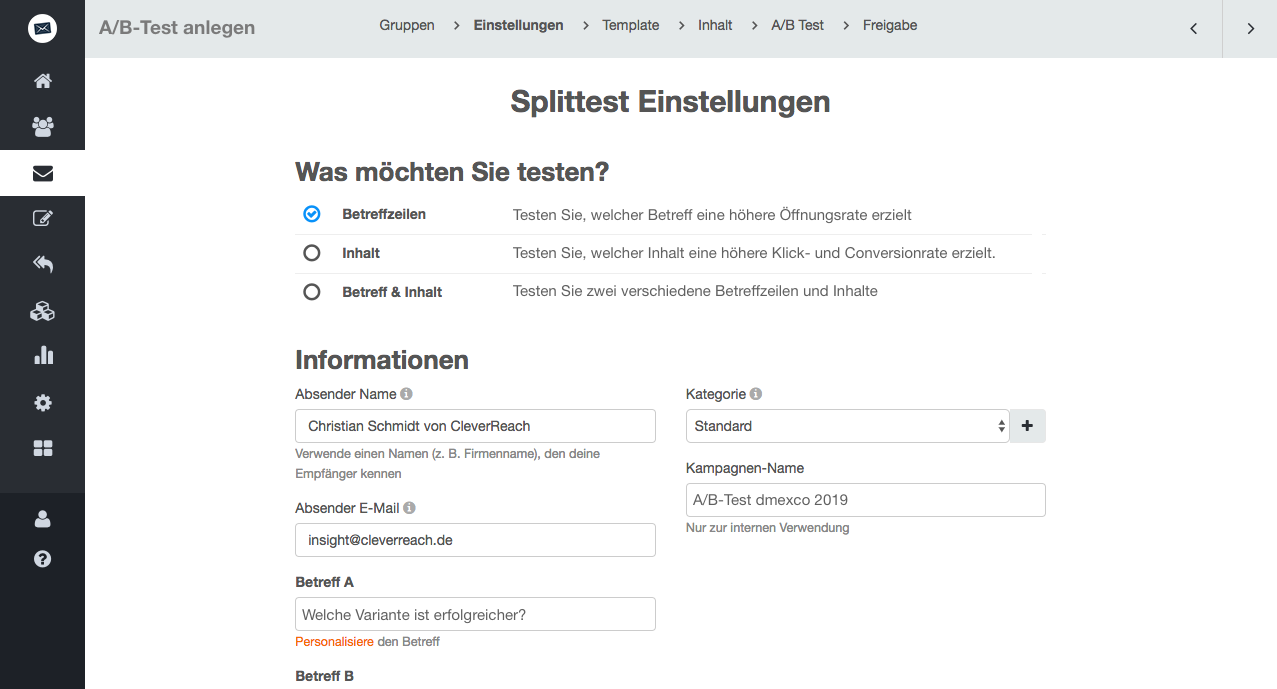Go to next step with right arrow
The image size is (1277, 689).
coord(1250,28)
